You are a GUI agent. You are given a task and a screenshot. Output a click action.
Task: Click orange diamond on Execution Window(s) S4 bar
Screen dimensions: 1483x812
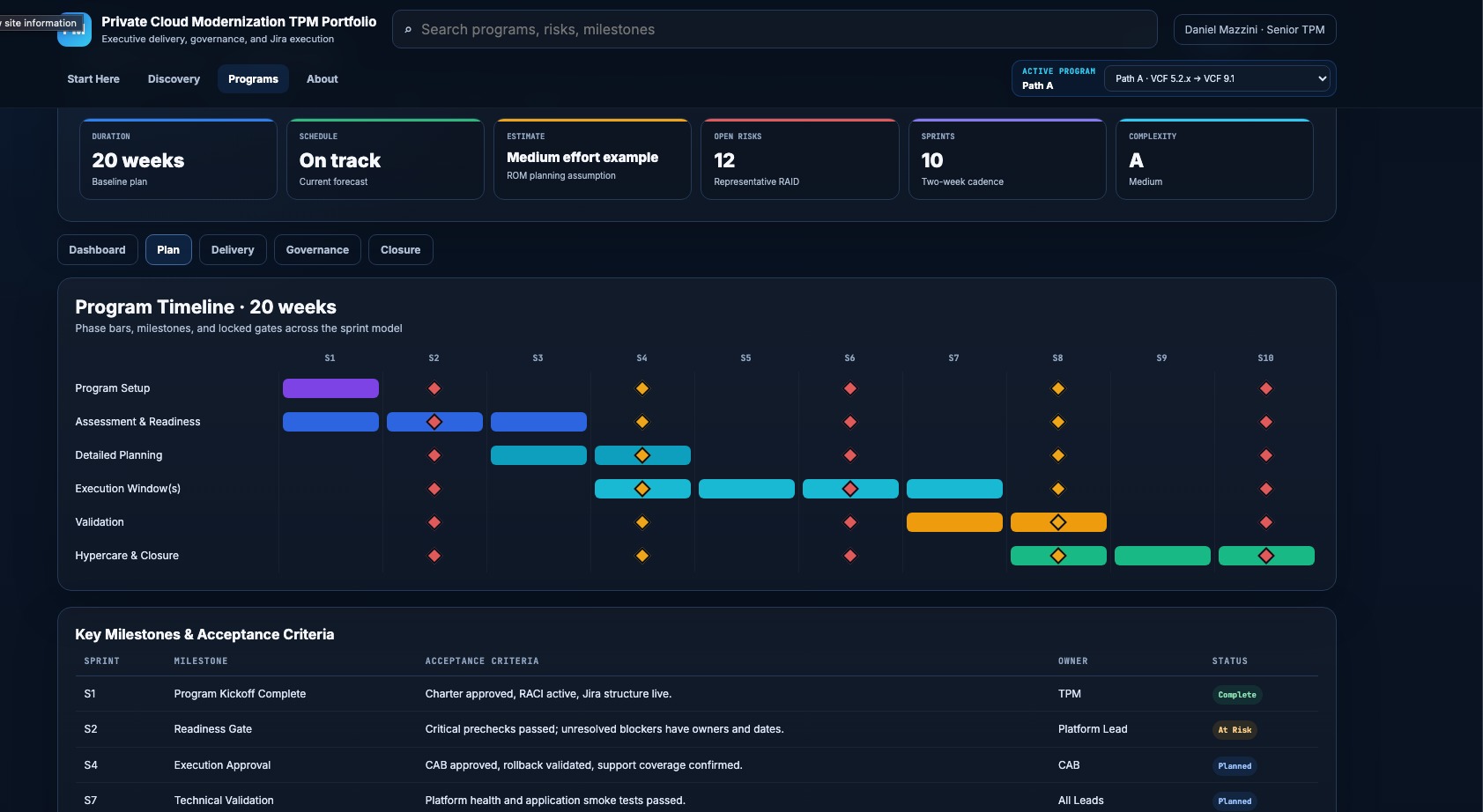642,489
